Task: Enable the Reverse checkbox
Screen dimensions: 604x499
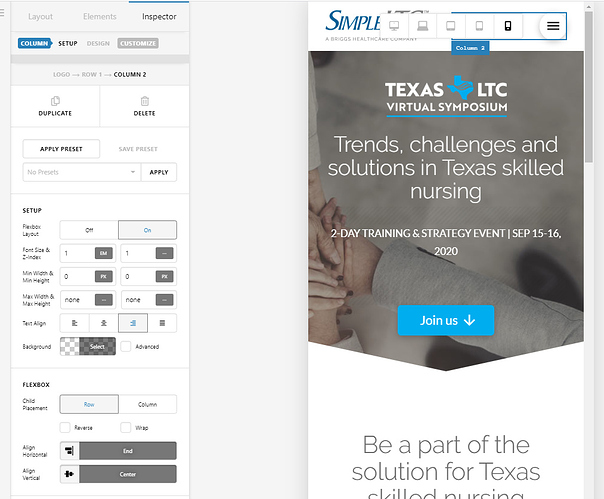Action: click(x=65, y=427)
